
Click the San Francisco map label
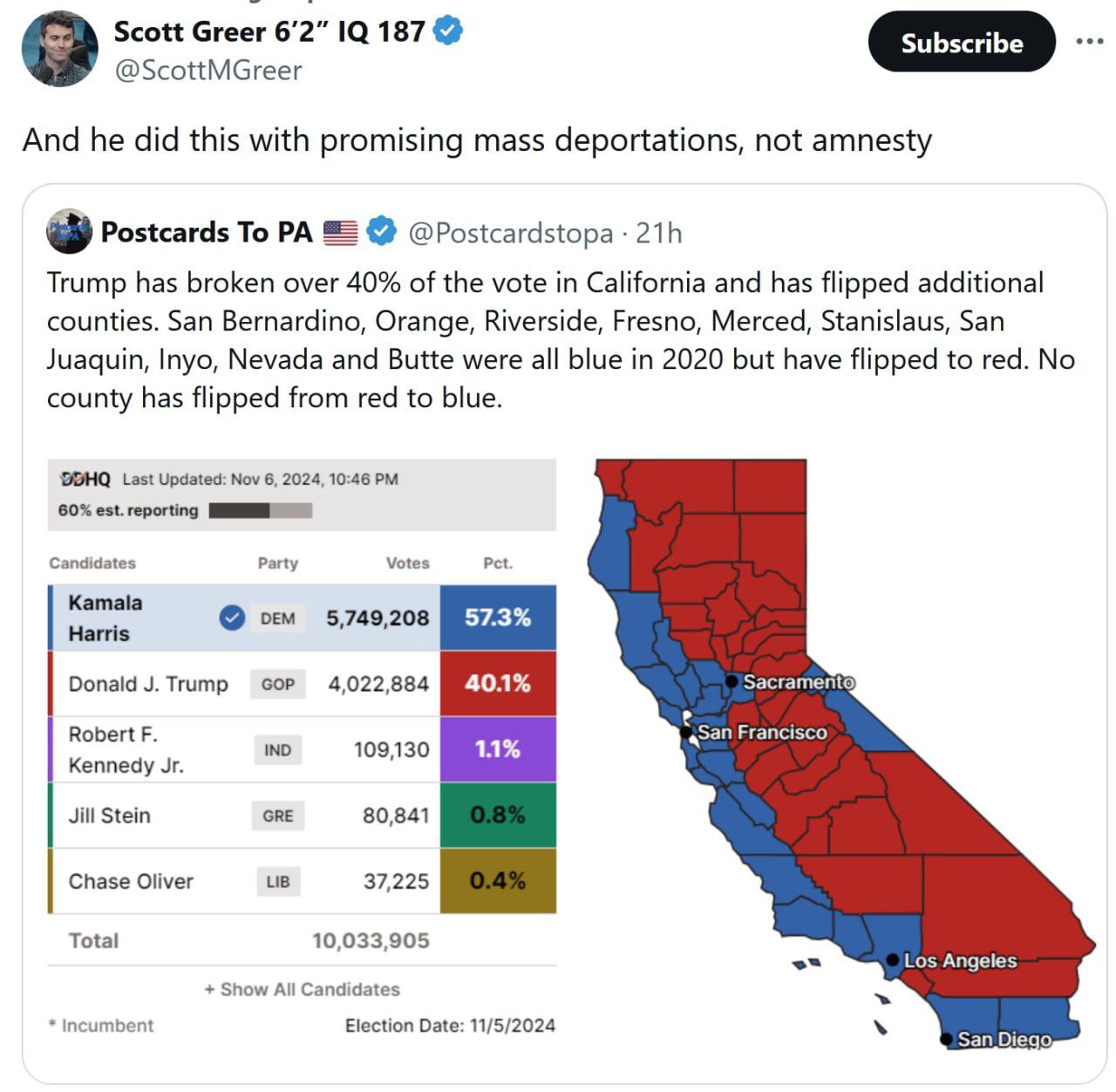coord(762,733)
